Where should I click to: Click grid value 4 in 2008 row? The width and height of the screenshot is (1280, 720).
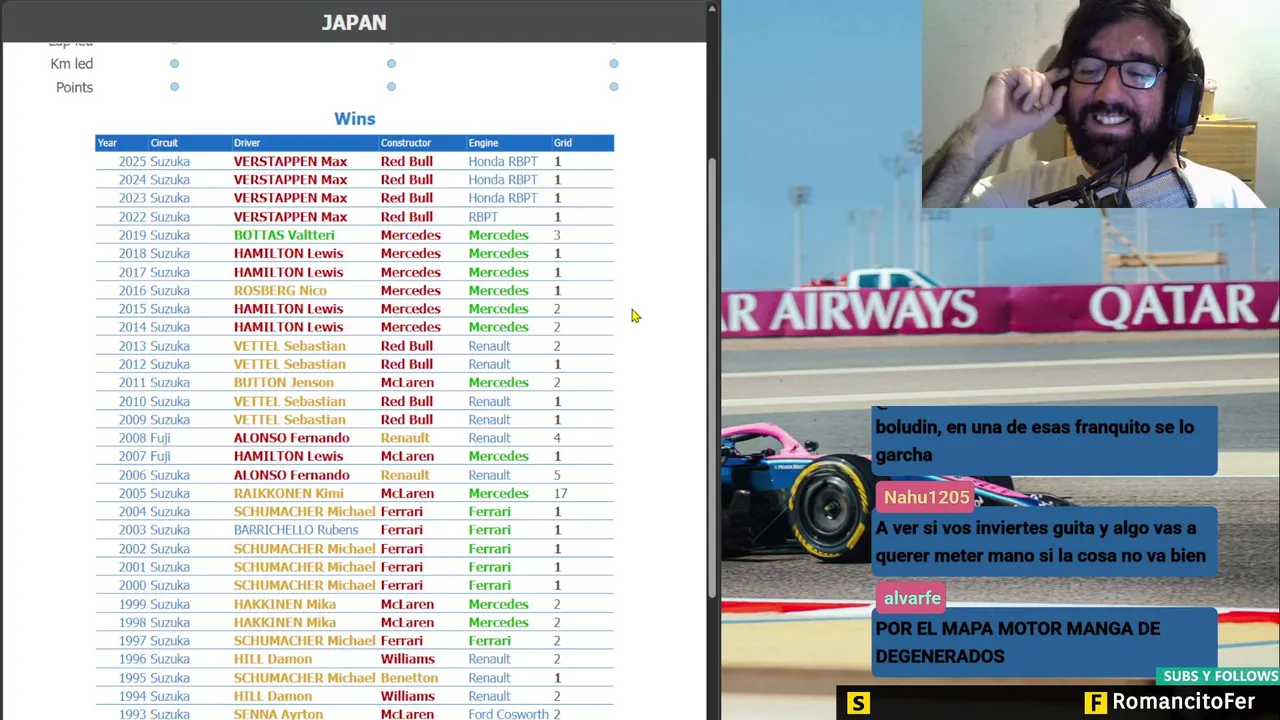click(557, 438)
